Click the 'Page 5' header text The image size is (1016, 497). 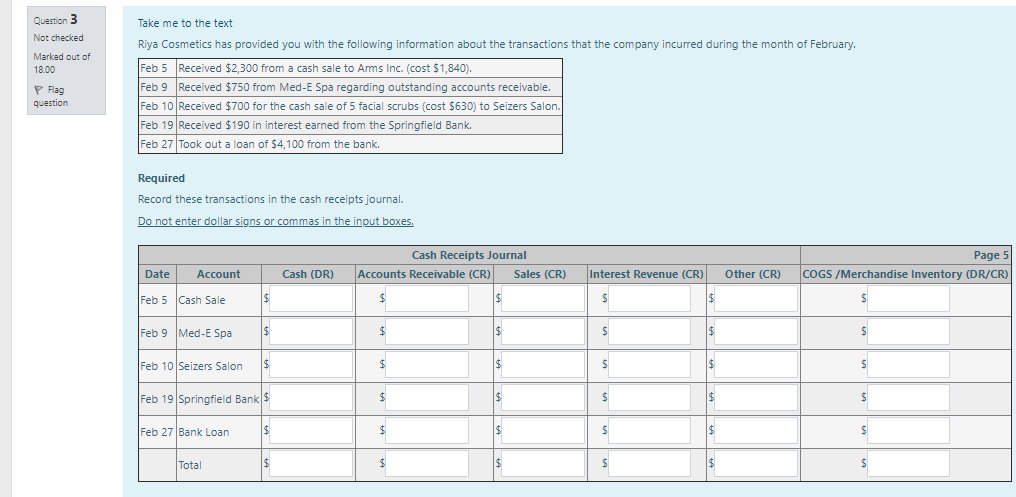click(x=991, y=255)
